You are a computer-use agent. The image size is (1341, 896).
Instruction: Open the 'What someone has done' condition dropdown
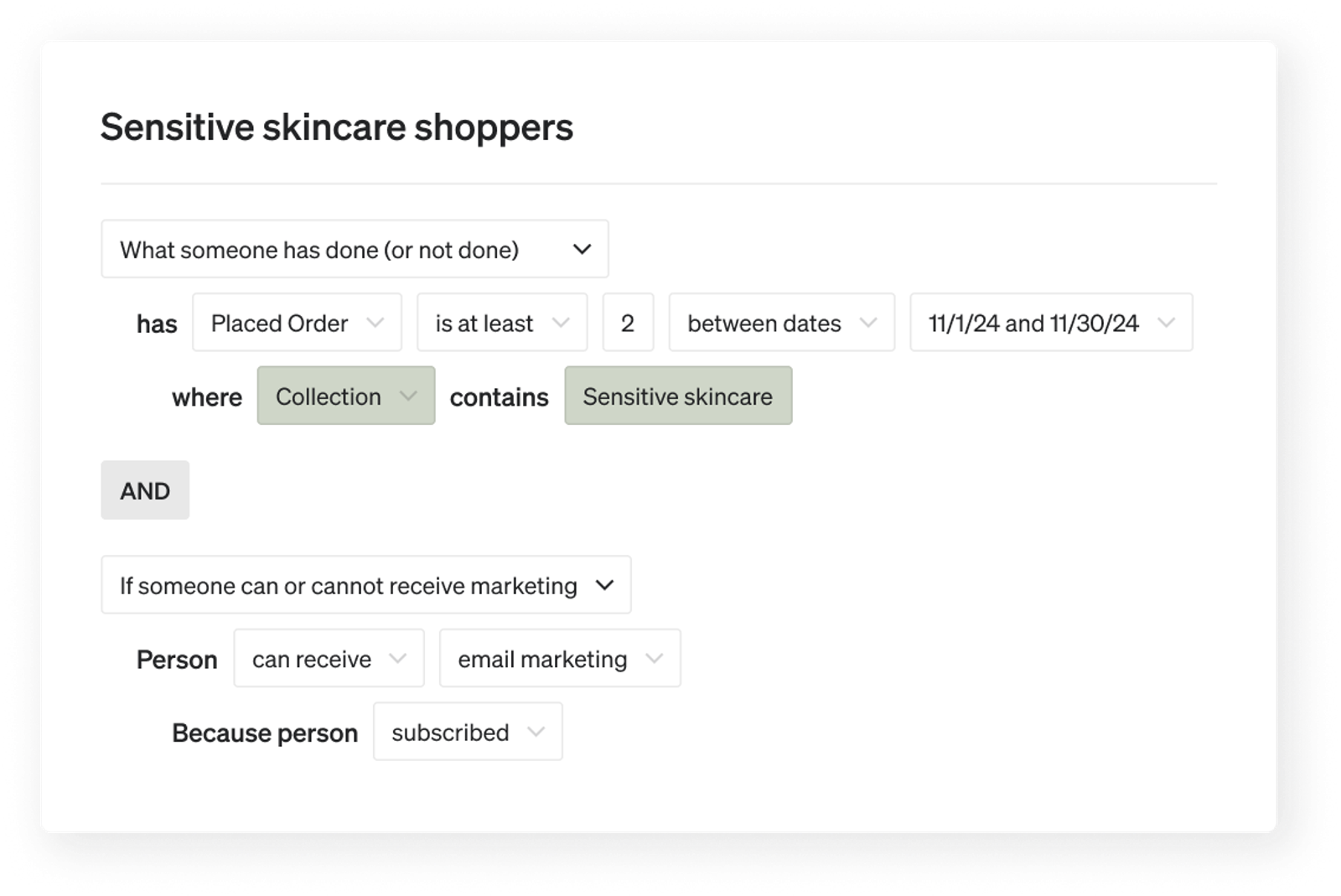[355, 249]
